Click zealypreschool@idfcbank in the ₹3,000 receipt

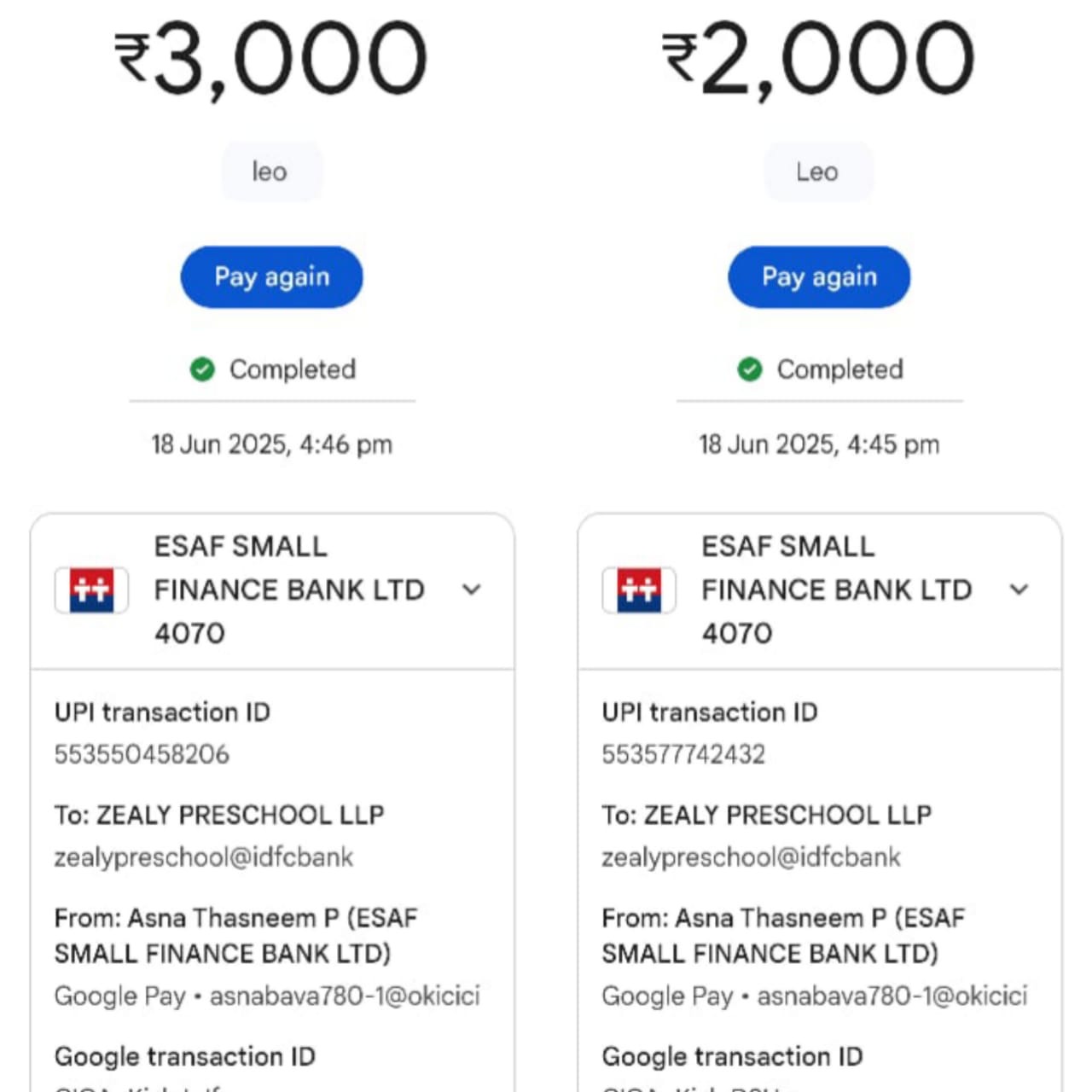(x=203, y=857)
